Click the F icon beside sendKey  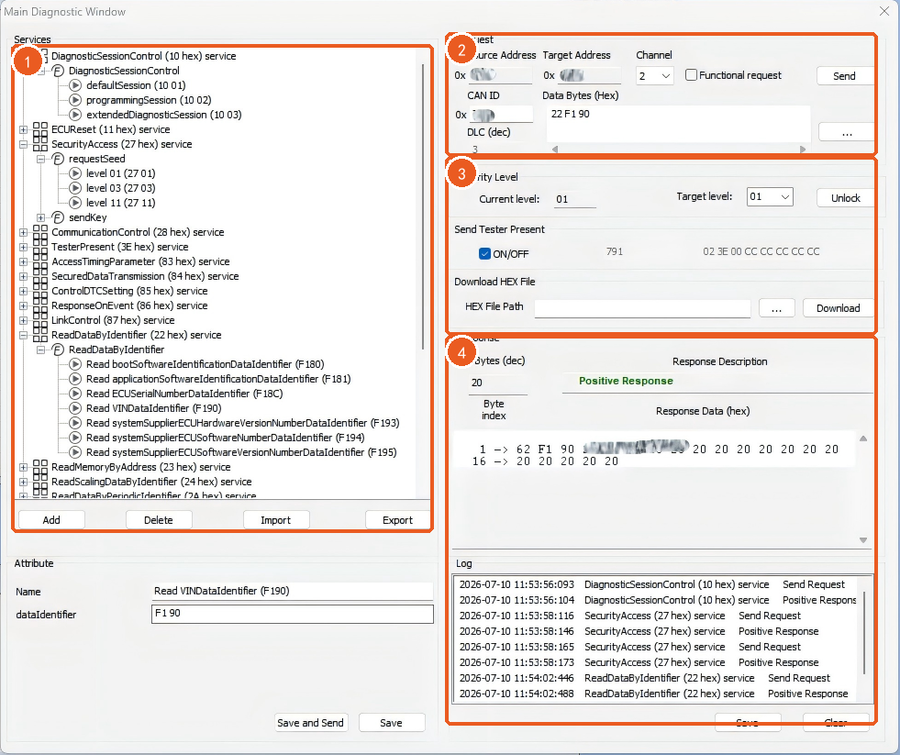tap(58, 217)
